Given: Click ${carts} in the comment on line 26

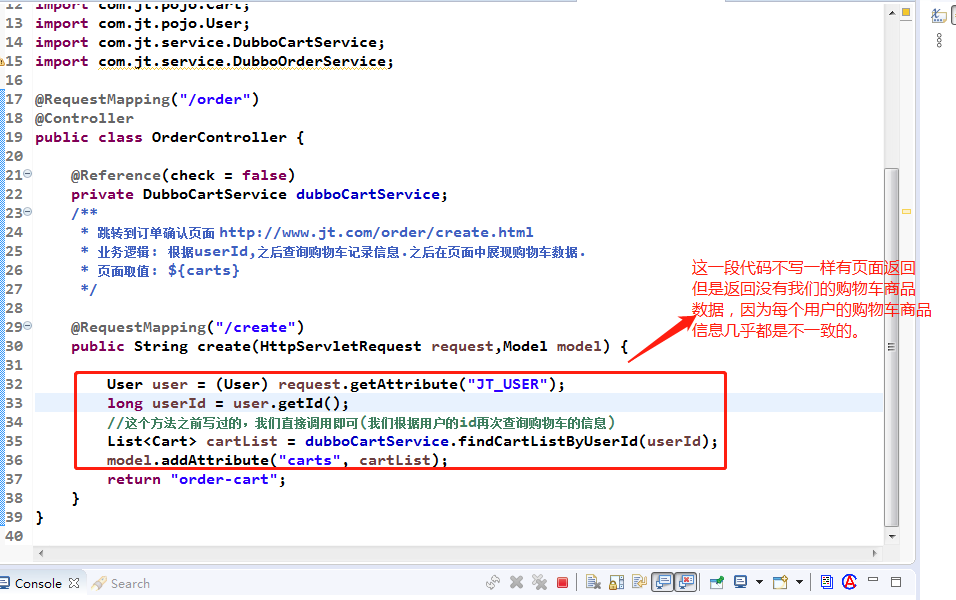Looking at the screenshot, I should [x=204, y=270].
